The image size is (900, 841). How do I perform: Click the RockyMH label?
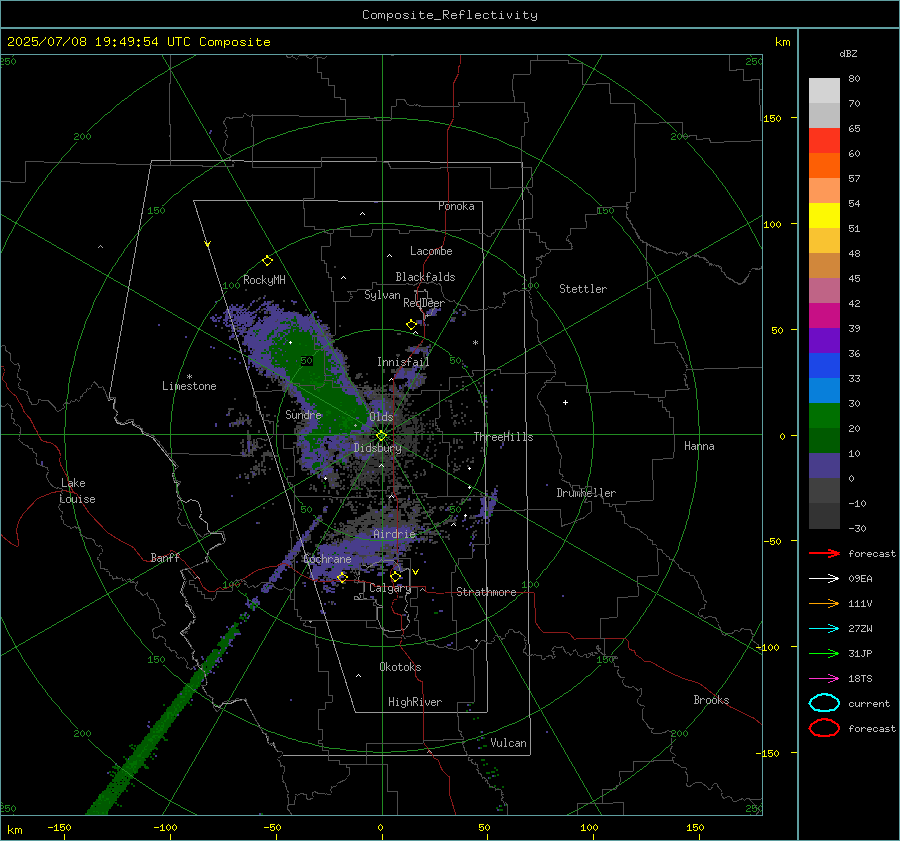[264, 280]
